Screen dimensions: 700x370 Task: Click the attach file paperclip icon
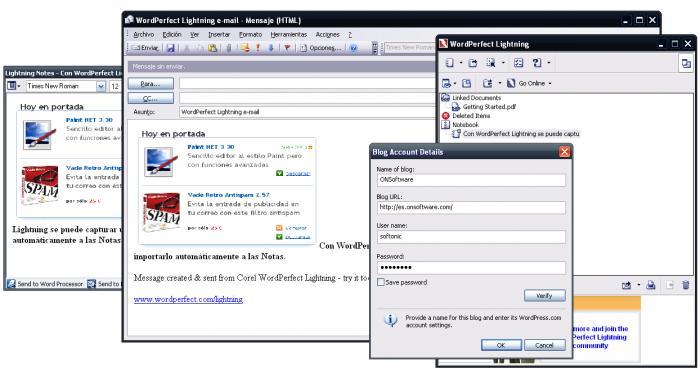229,48
